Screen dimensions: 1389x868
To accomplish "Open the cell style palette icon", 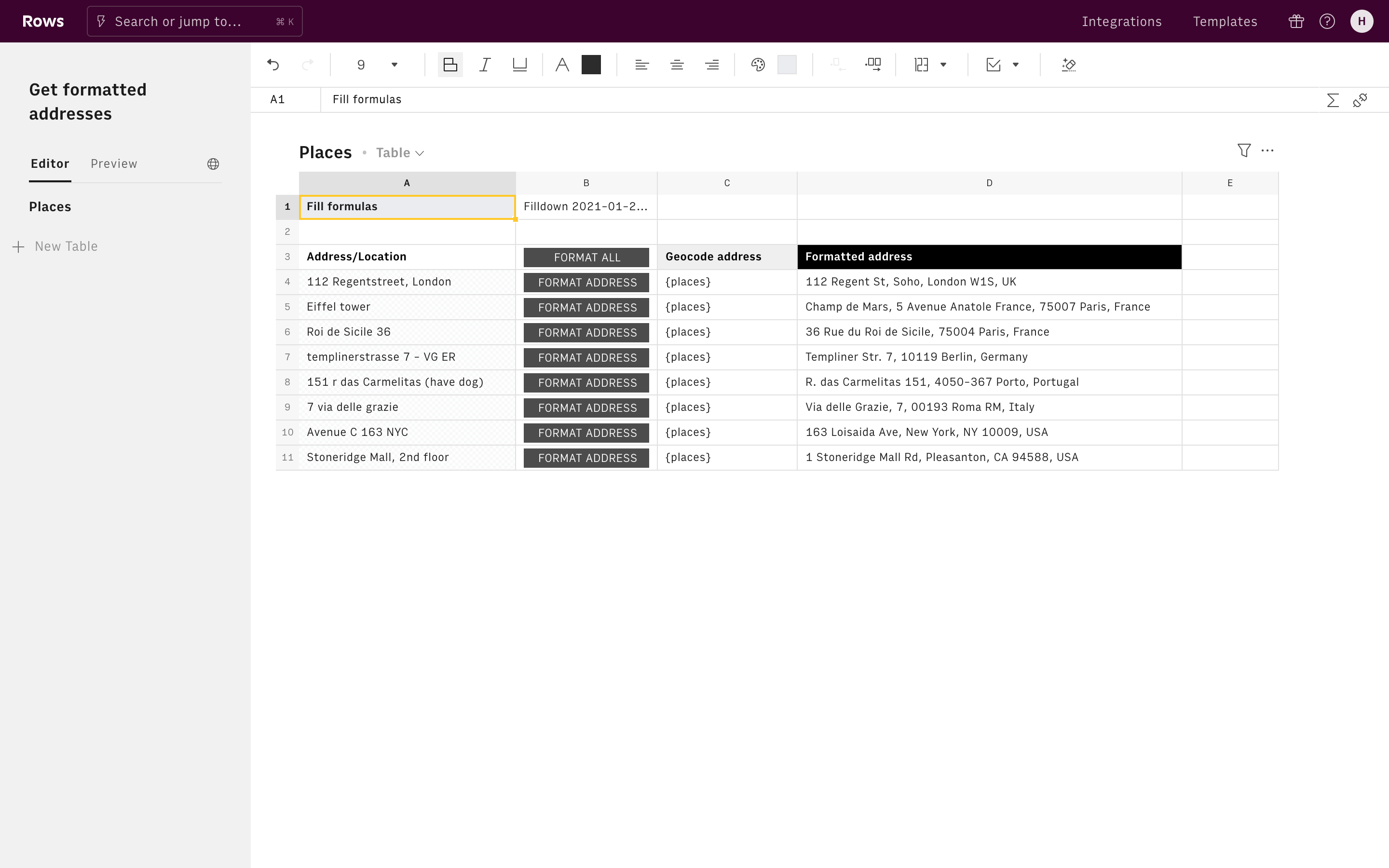I will (x=758, y=65).
